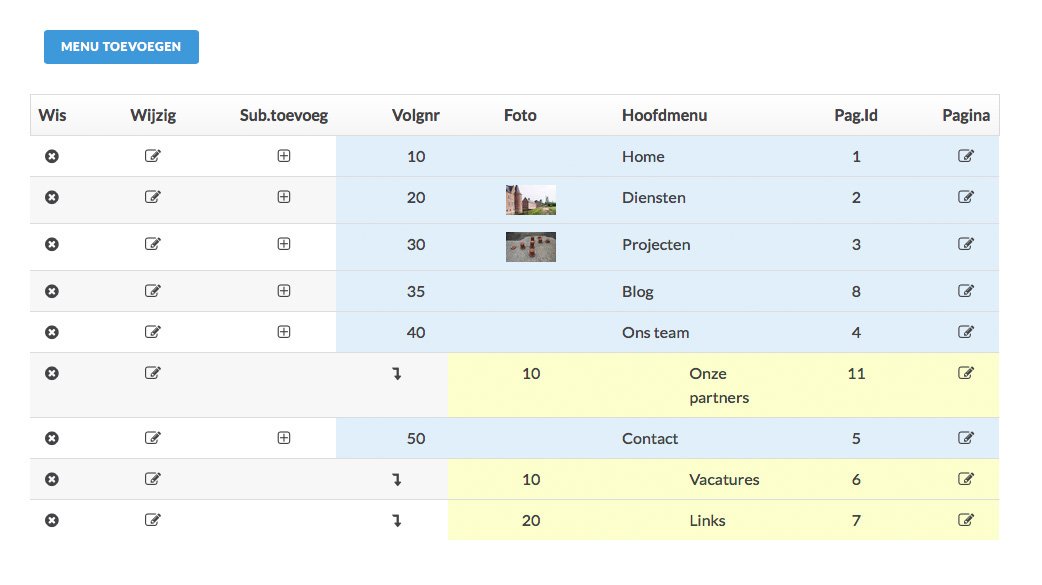The height and width of the screenshot is (585, 1042).
Task: Delete the Home menu row
Action: (x=52, y=156)
